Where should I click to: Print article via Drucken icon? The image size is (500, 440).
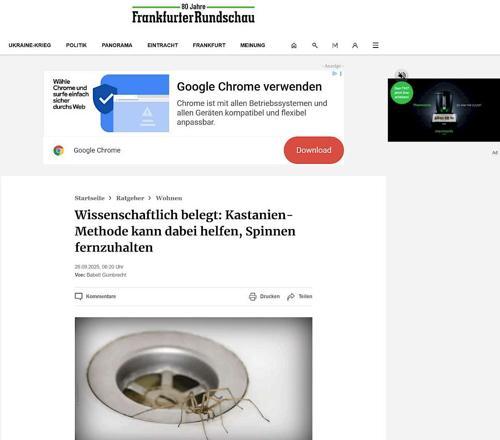(253, 296)
